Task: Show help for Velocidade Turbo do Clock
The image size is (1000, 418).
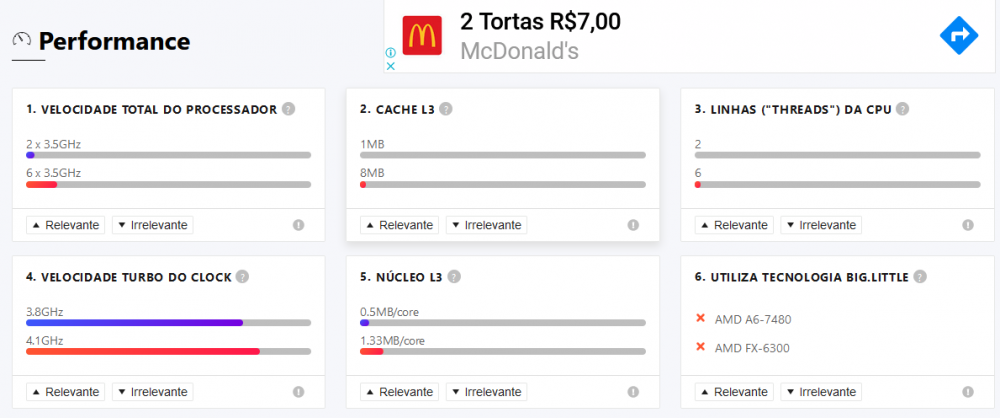Action: (x=242, y=277)
